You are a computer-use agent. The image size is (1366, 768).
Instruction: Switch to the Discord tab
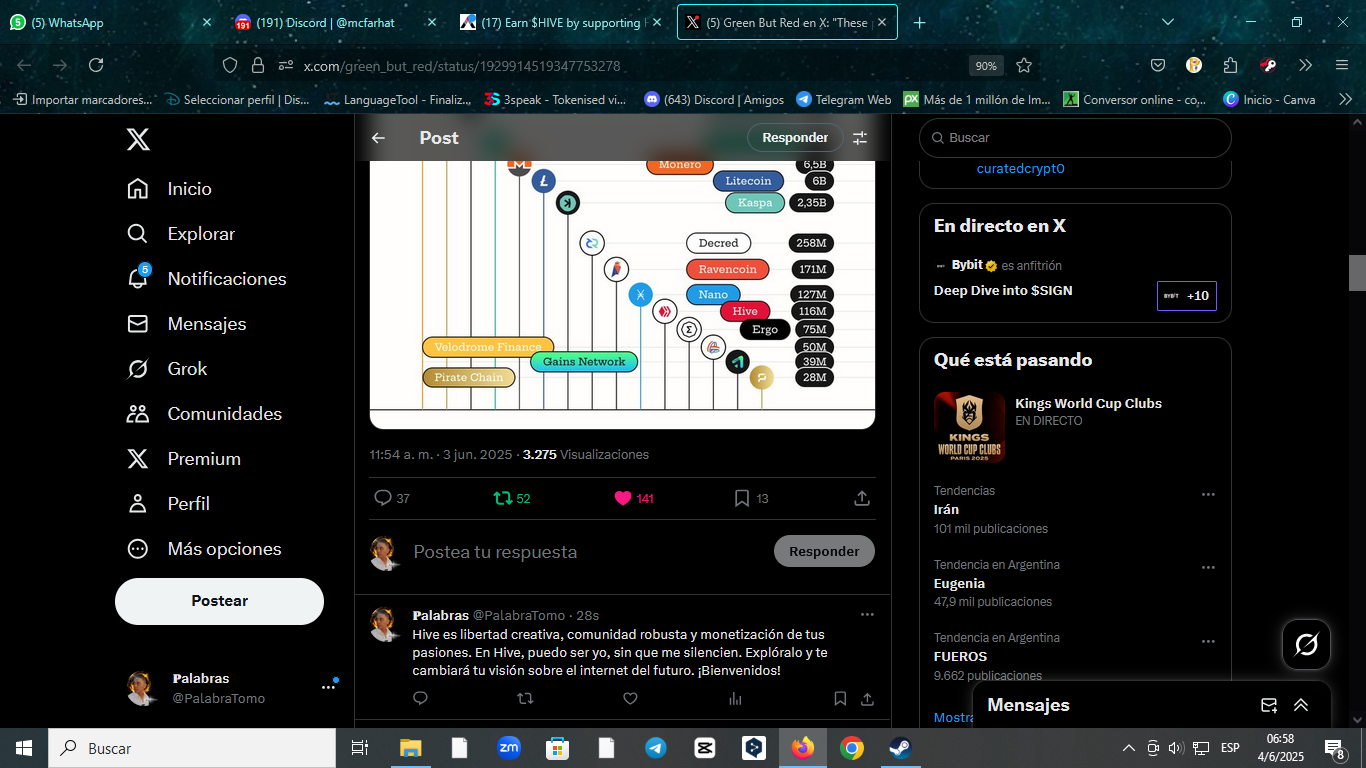(x=336, y=22)
